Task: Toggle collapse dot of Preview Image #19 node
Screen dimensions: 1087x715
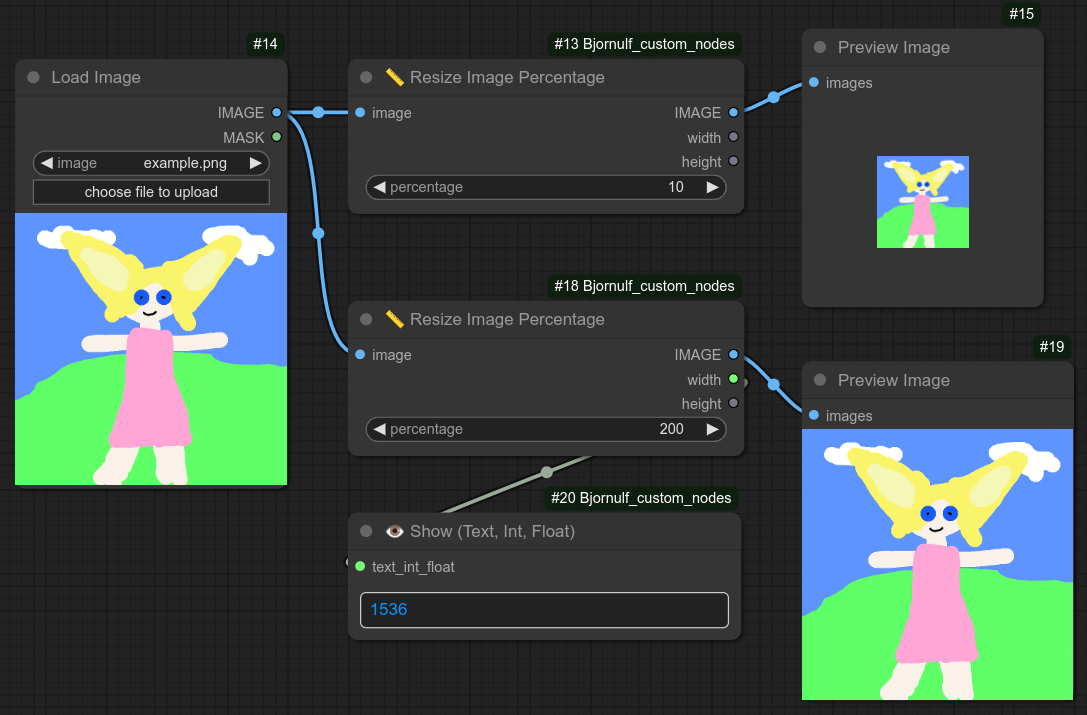Action: pyautogui.click(x=820, y=380)
